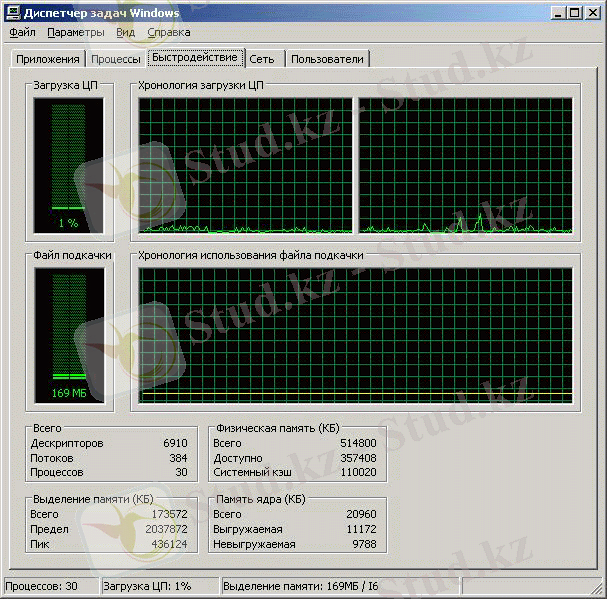Click the Системный кэш value 110020
Screen dimensions: 607x599
358,472
